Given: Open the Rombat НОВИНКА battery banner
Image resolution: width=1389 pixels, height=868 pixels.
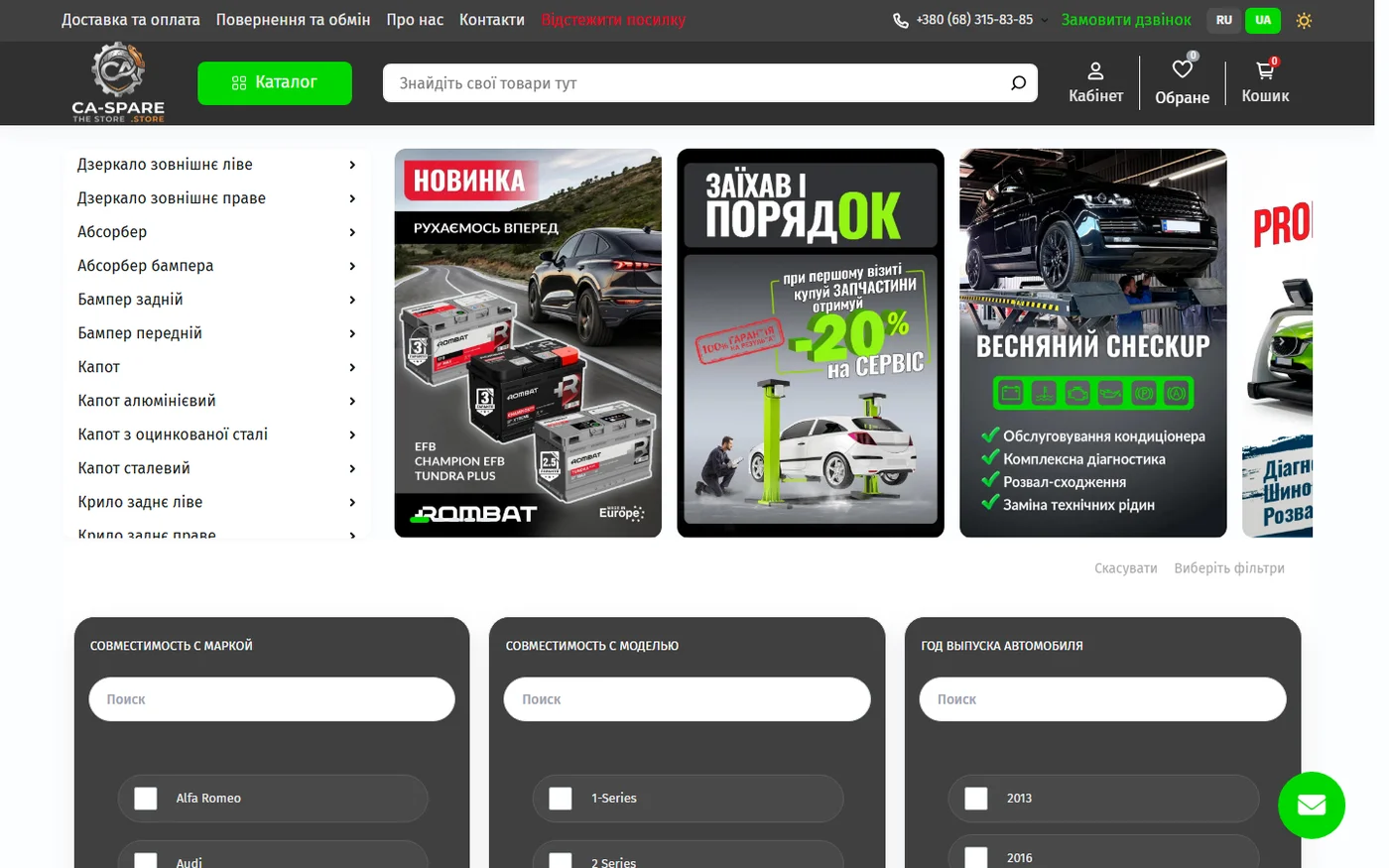Looking at the screenshot, I should point(528,343).
